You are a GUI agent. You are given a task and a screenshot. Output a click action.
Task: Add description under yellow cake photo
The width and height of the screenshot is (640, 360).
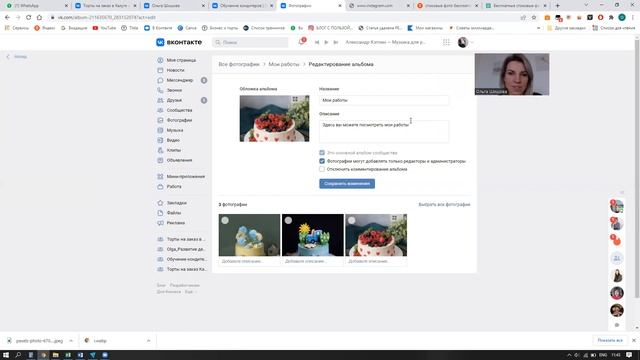click(249, 261)
